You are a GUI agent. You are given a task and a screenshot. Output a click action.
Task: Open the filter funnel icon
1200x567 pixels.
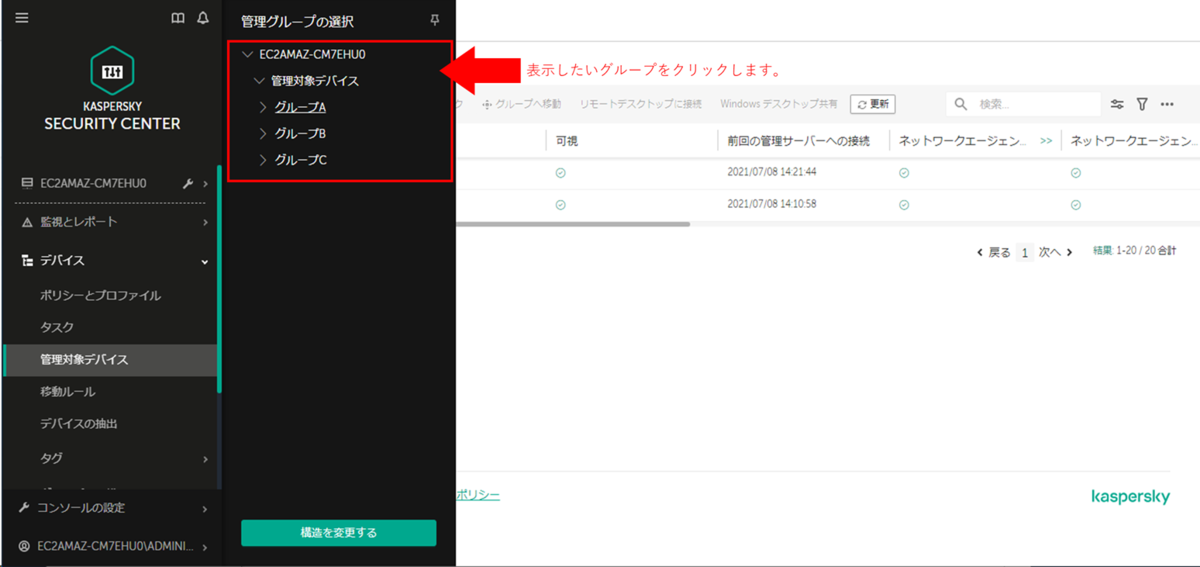click(1142, 104)
